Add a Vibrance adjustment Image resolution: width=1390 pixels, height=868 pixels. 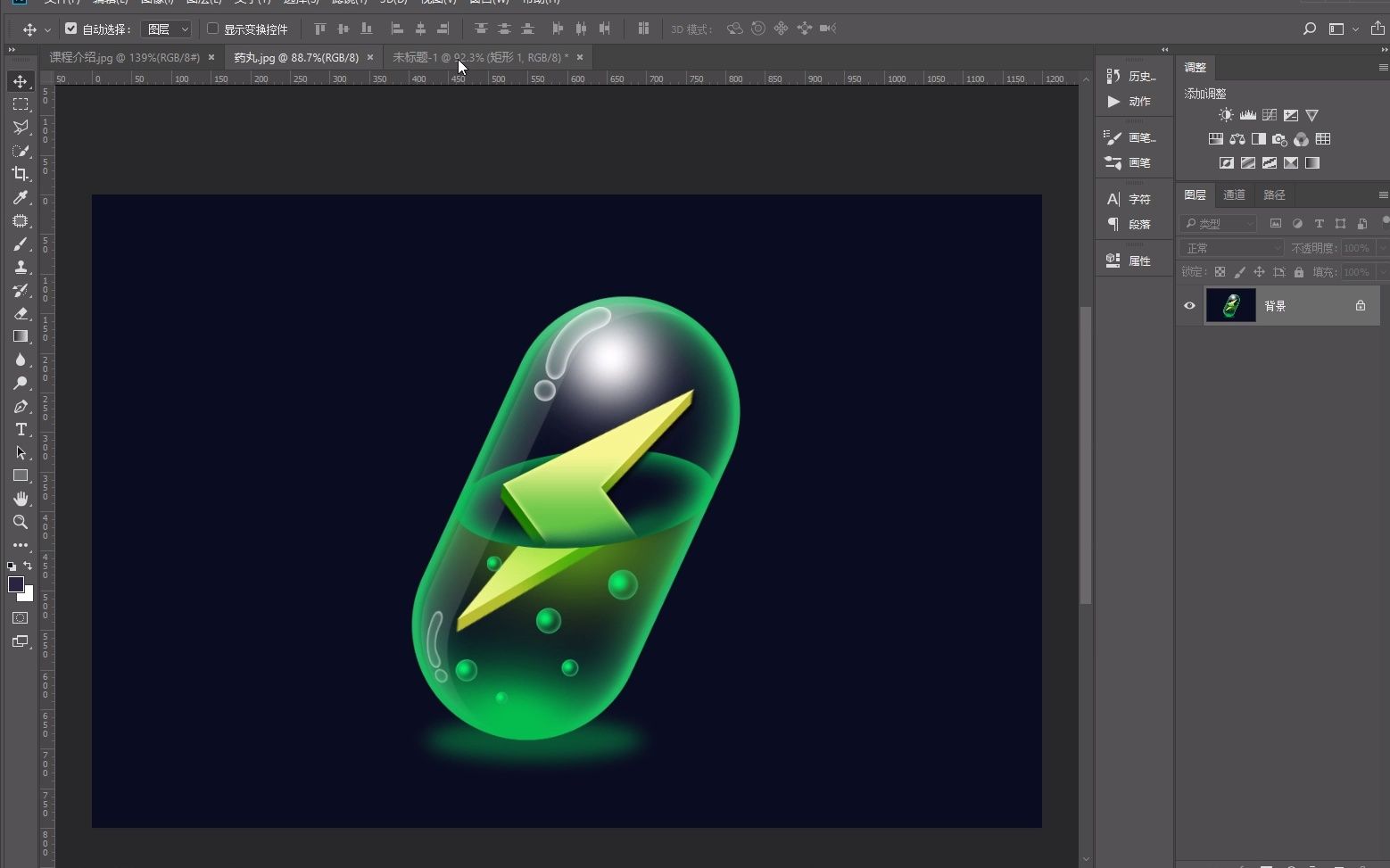(1311, 115)
